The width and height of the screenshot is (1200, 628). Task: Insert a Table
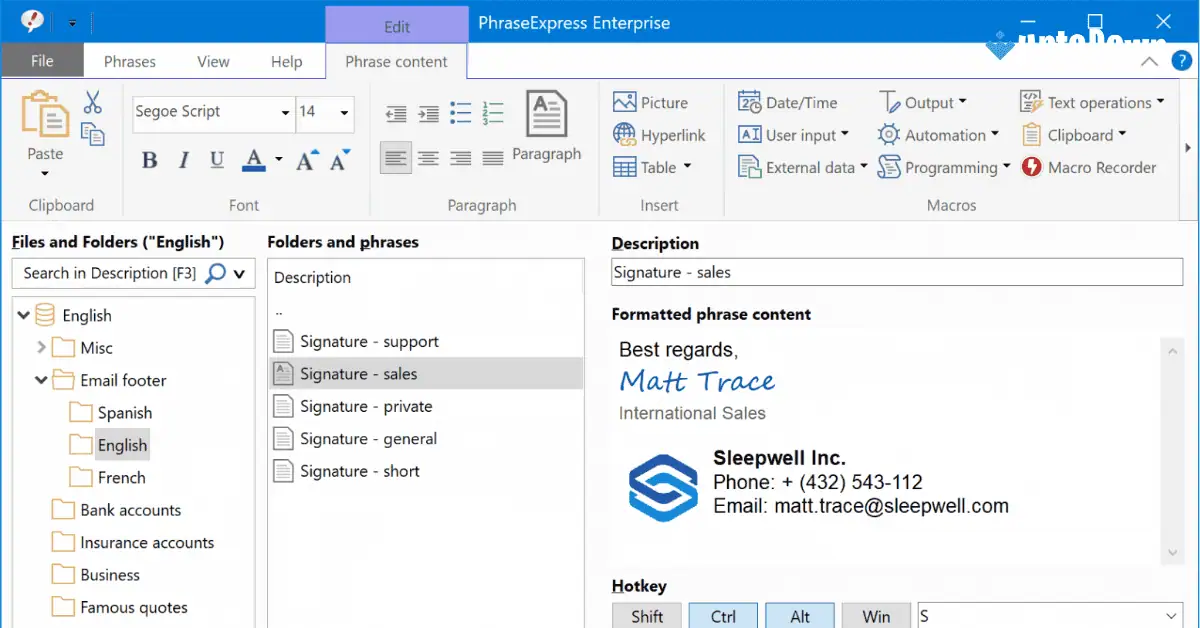(x=650, y=167)
